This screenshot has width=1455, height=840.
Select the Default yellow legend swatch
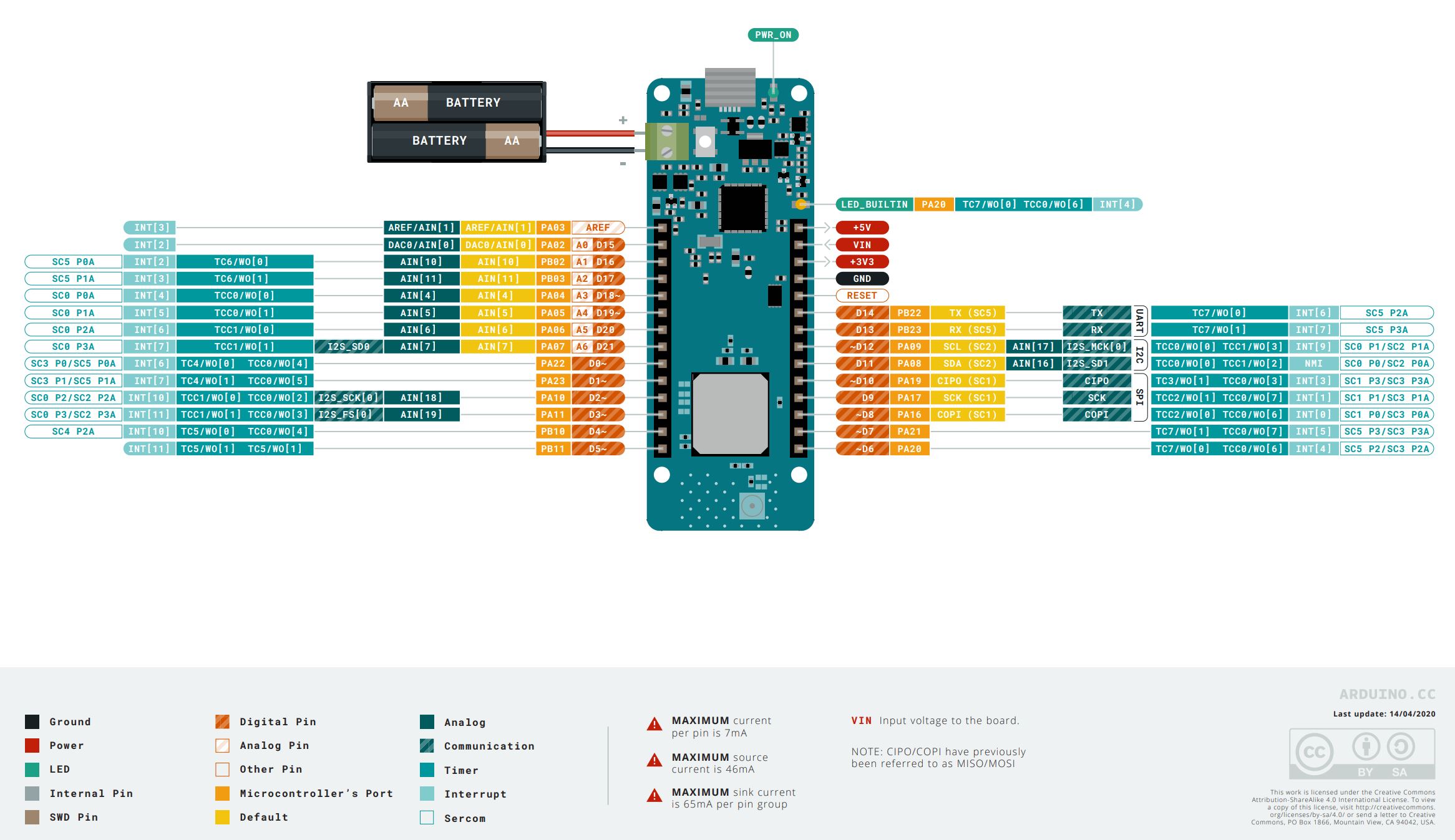pos(222,817)
